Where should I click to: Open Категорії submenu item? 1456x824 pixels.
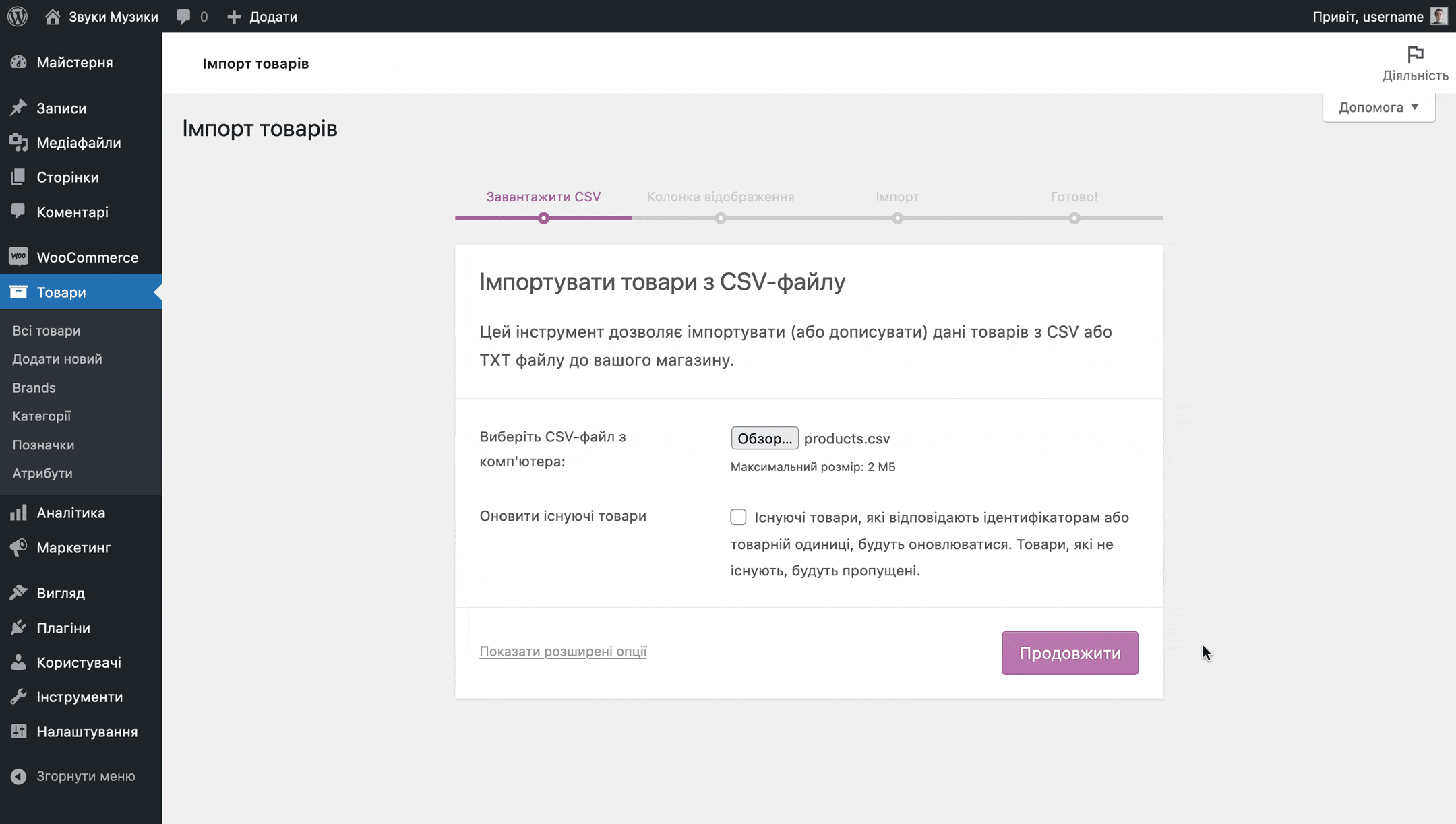coord(41,416)
